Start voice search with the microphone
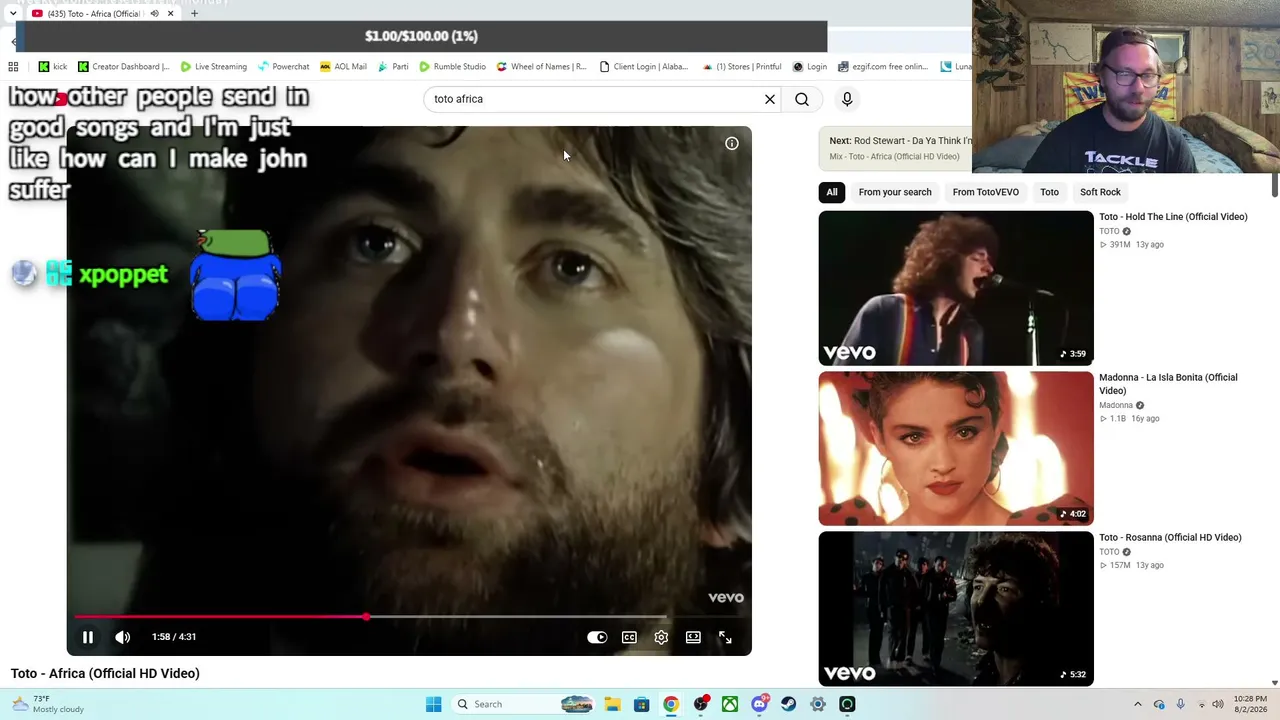The width and height of the screenshot is (1280, 720). (x=847, y=99)
